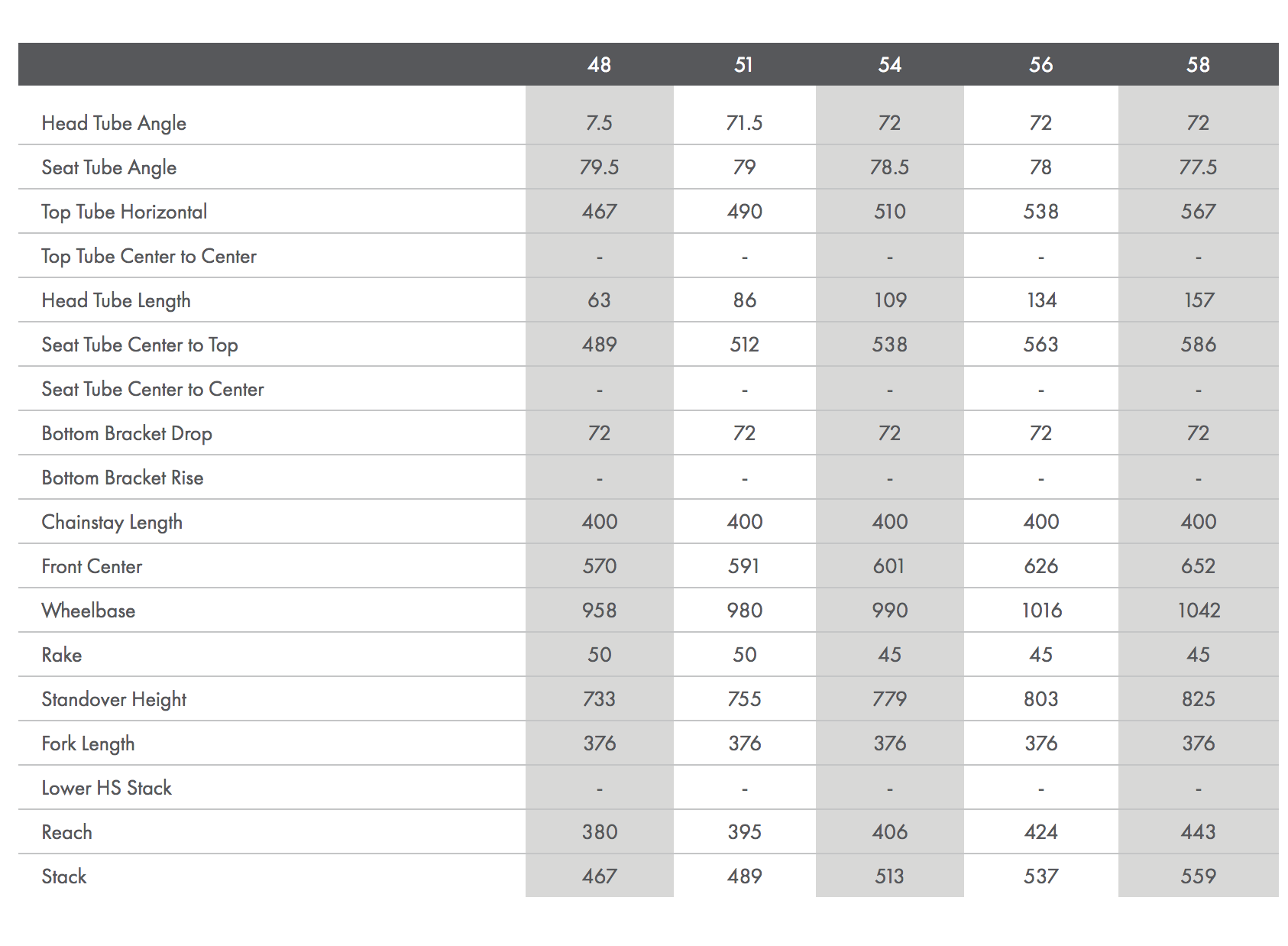
Task: Click the 7.5 head tube angle value
Action: [599, 123]
